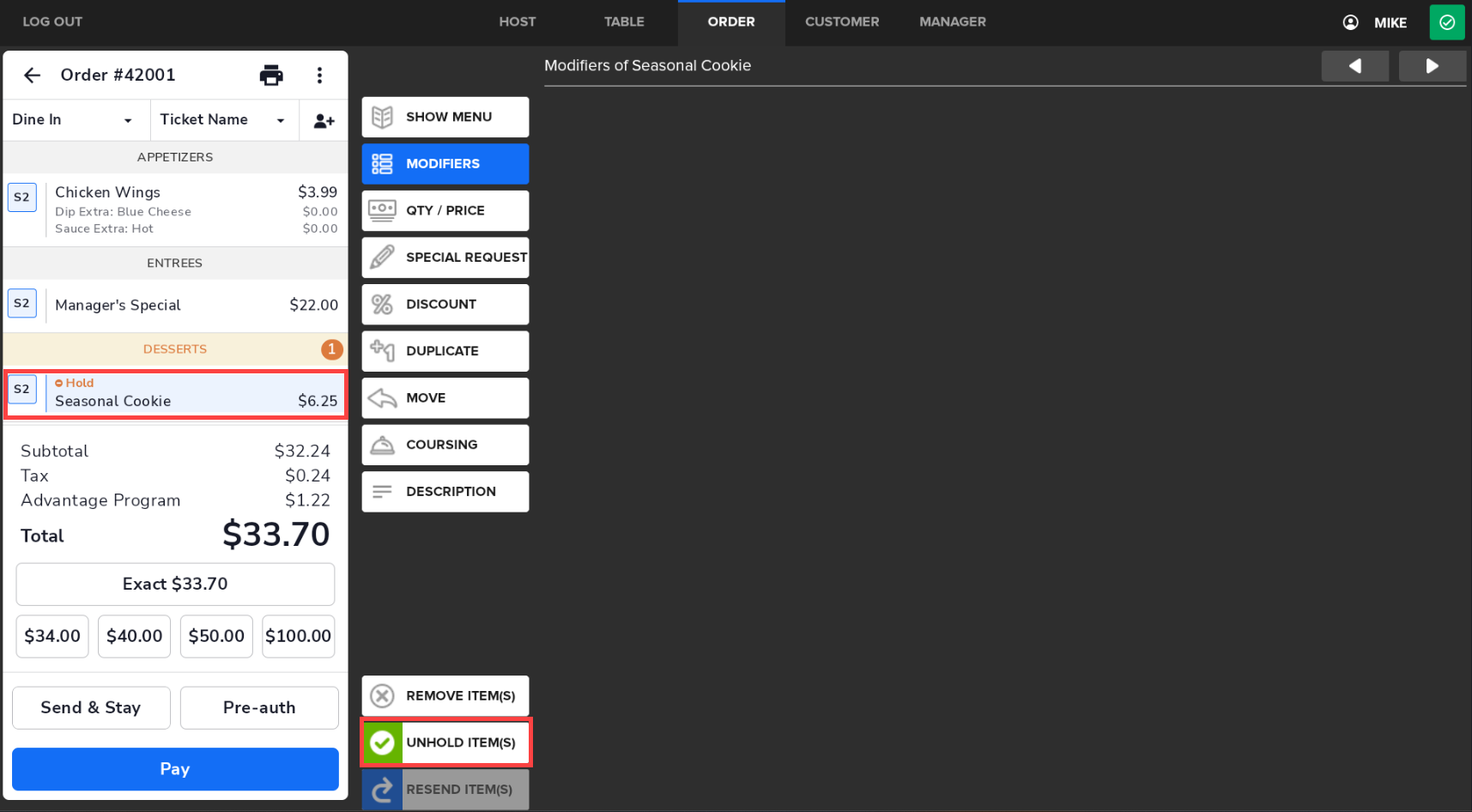Open the Ticket Name dropdown
The image size is (1472, 812).
[223, 120]
